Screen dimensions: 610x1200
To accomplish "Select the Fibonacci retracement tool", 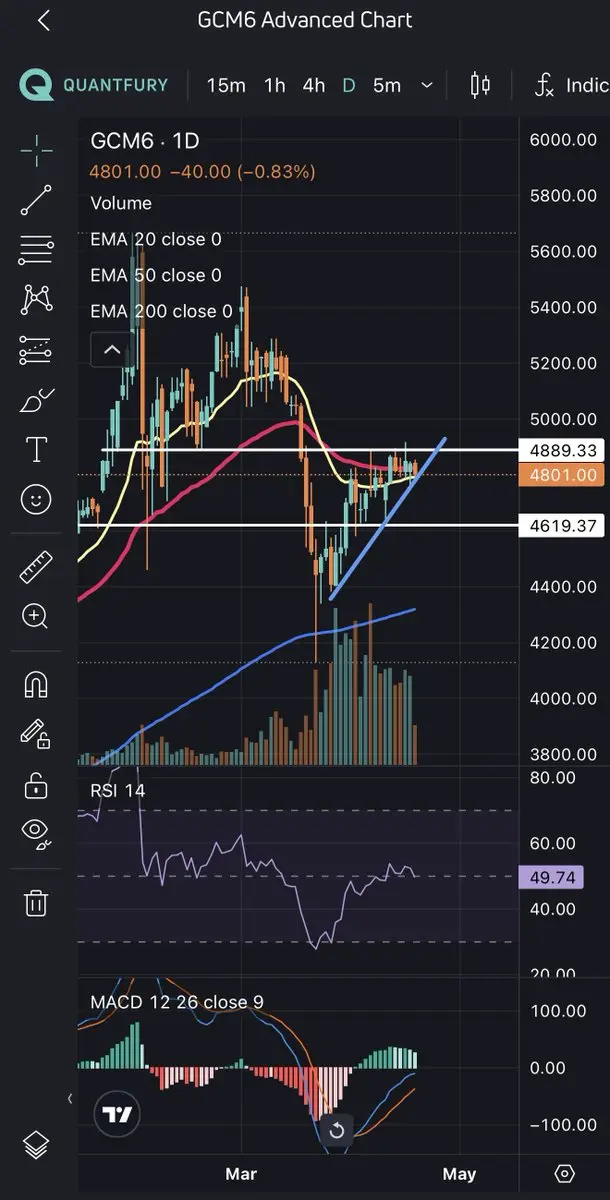I will click(x=36, y=250).
